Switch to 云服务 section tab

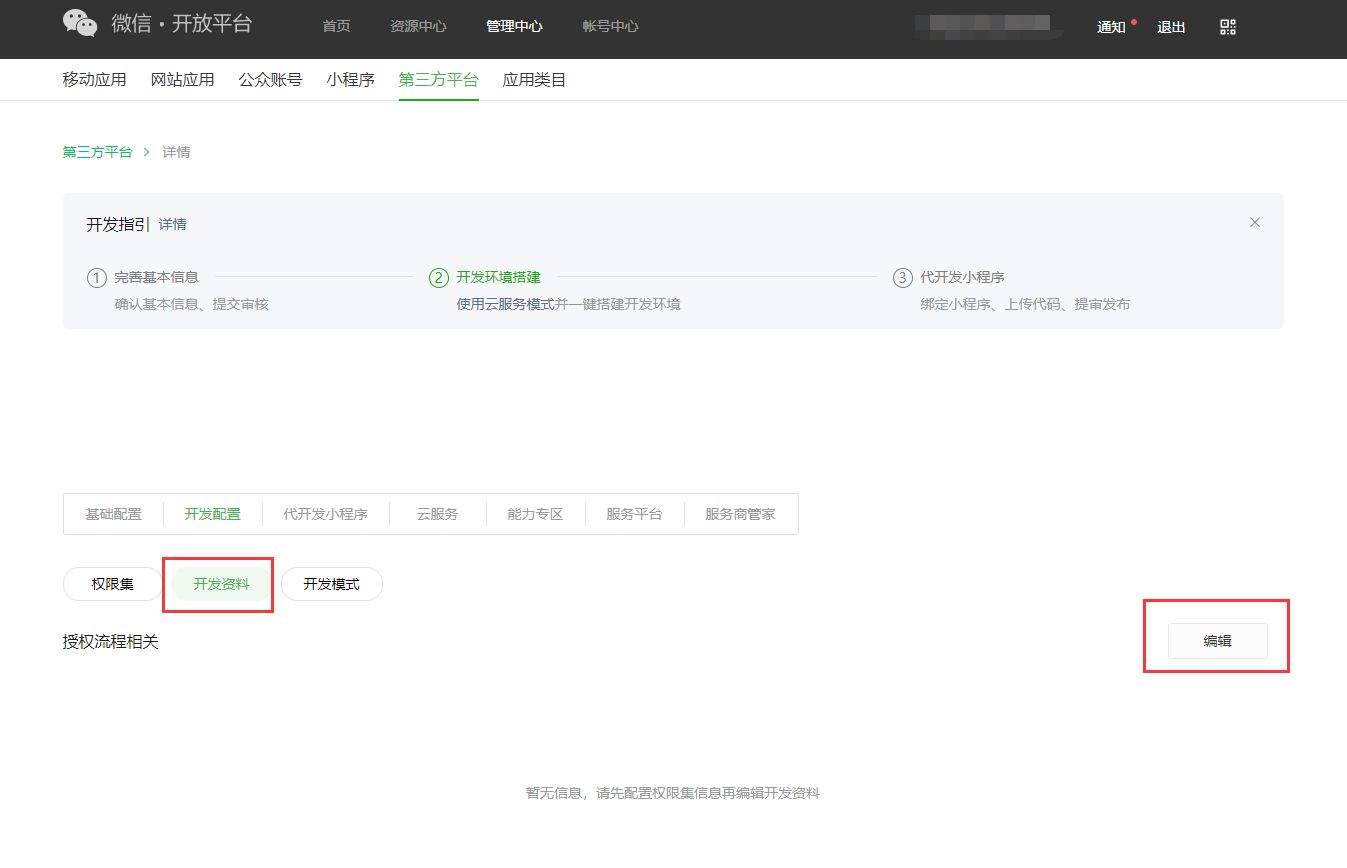[x=437, y=514]
